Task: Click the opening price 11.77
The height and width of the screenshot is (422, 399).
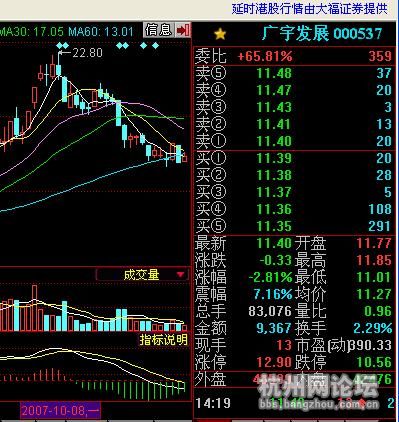Action: coord(374,243)
